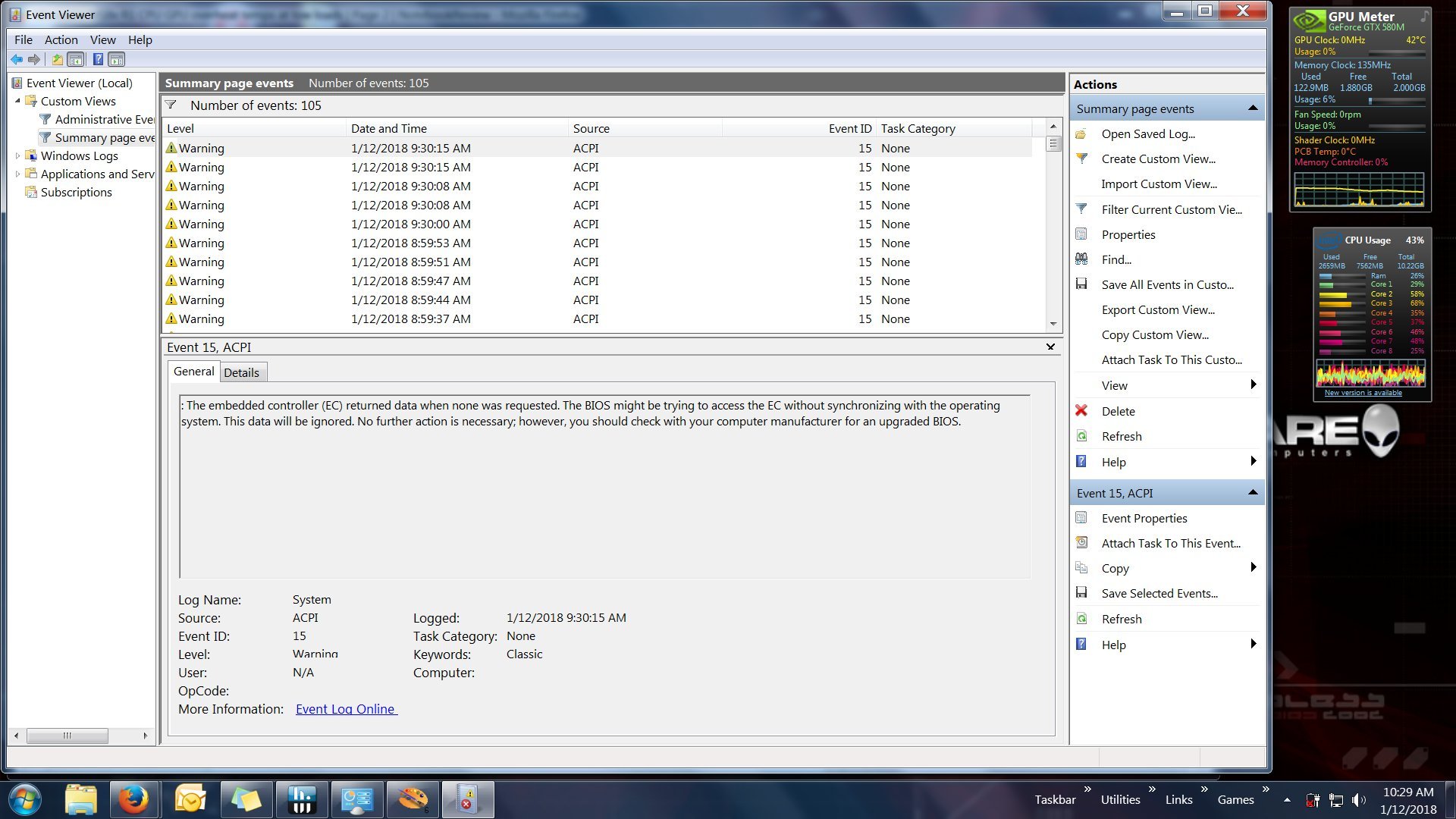The width and height of the screenshot is (1456, 819).
Task: Click Save Selected Events floppy icon
Action: [x=1081, y=593]
